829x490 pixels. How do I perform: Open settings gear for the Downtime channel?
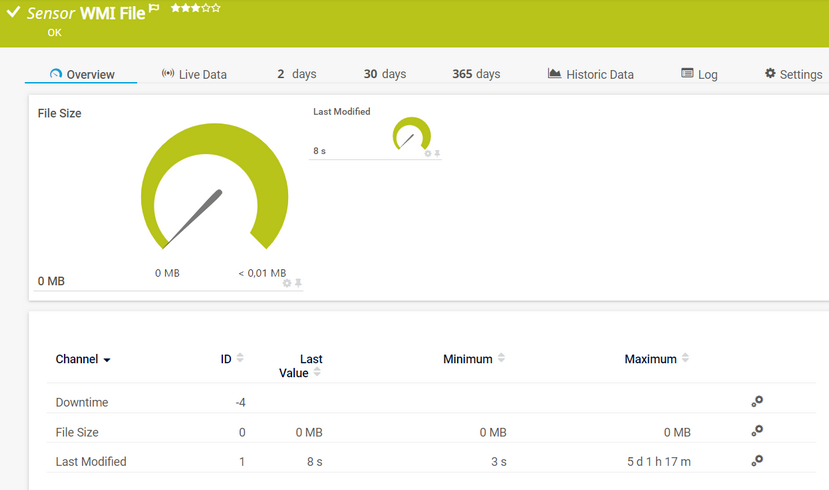point(757,401)
